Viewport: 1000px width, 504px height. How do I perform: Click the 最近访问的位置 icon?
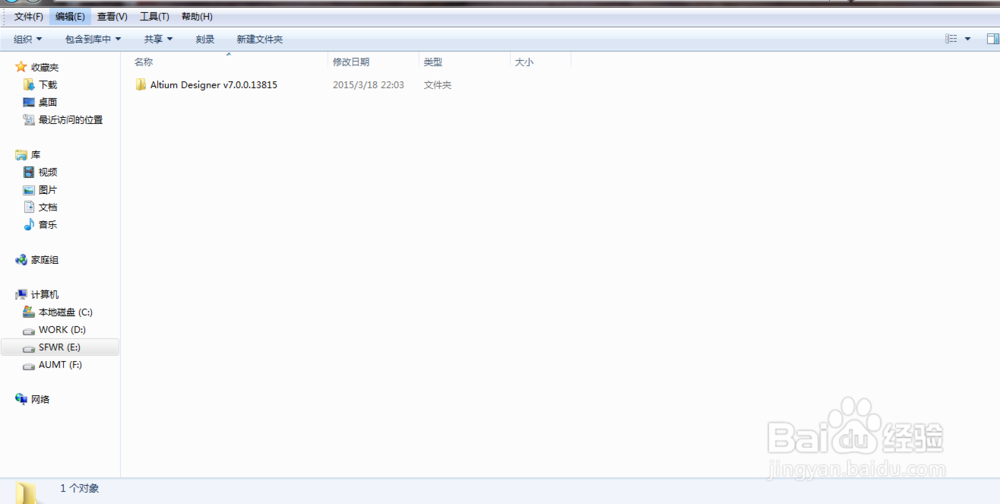pyautogui.click(x=29, y=119)
